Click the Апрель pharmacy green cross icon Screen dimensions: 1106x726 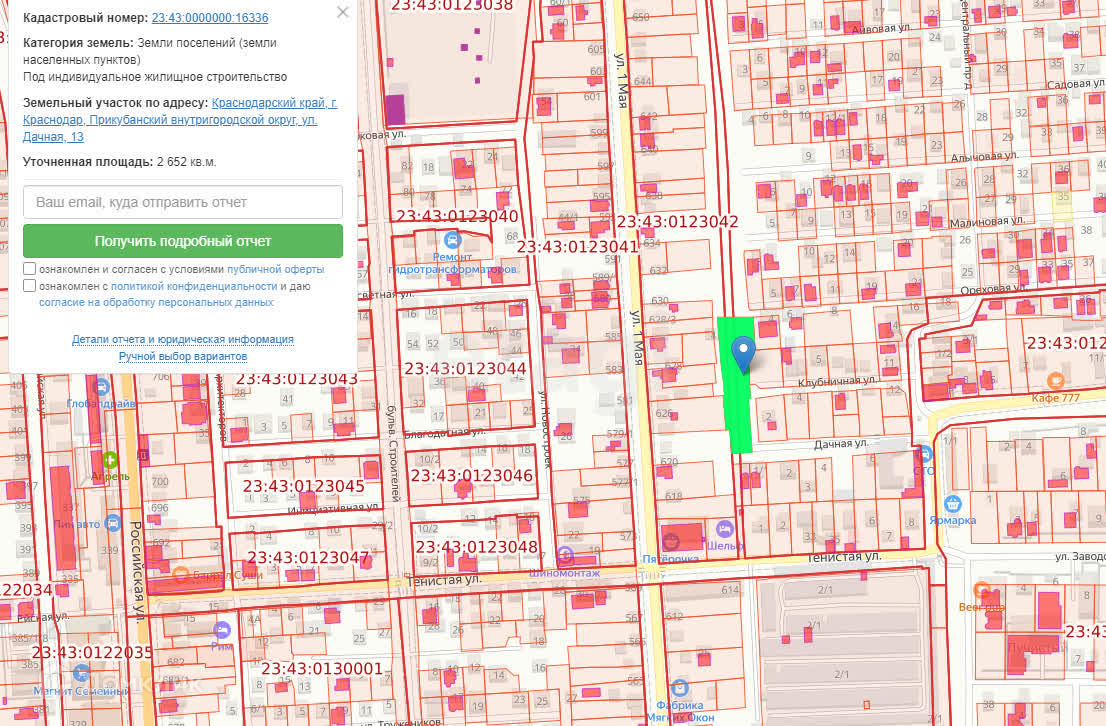point(110,461)
